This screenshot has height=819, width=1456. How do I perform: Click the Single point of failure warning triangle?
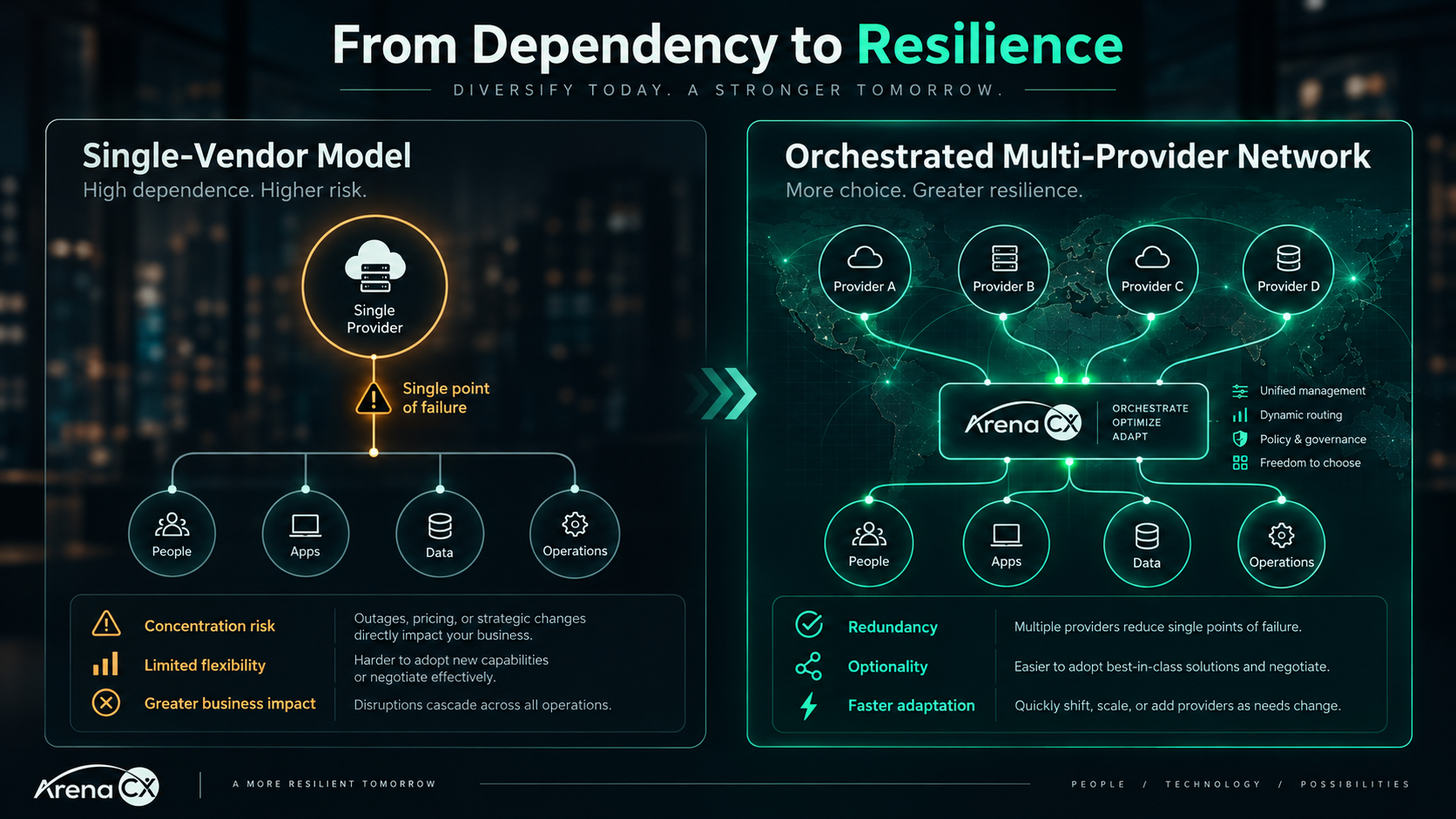coord(374,399)
